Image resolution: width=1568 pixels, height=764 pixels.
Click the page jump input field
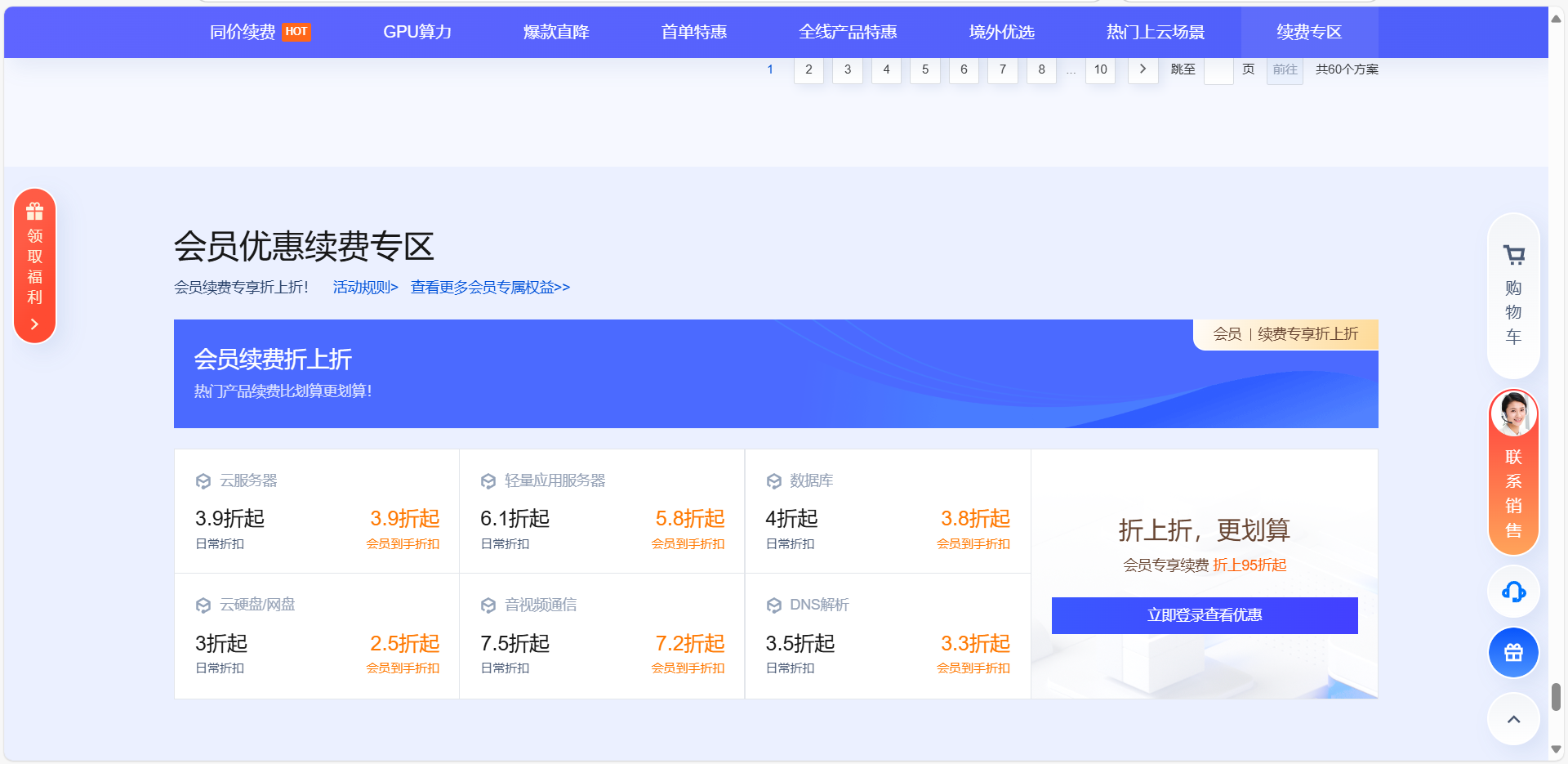(x=1219, y=70)
